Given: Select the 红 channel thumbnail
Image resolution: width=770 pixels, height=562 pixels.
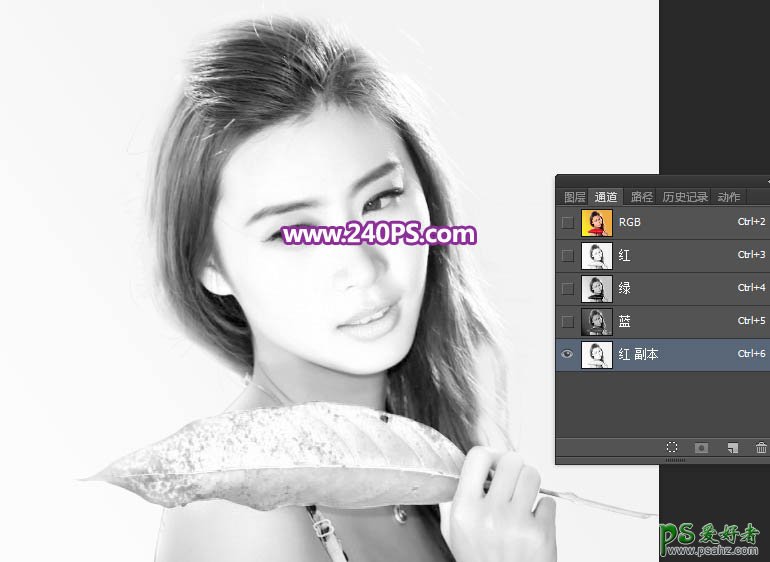Looking at the screenshot, I should click(596, 255).
